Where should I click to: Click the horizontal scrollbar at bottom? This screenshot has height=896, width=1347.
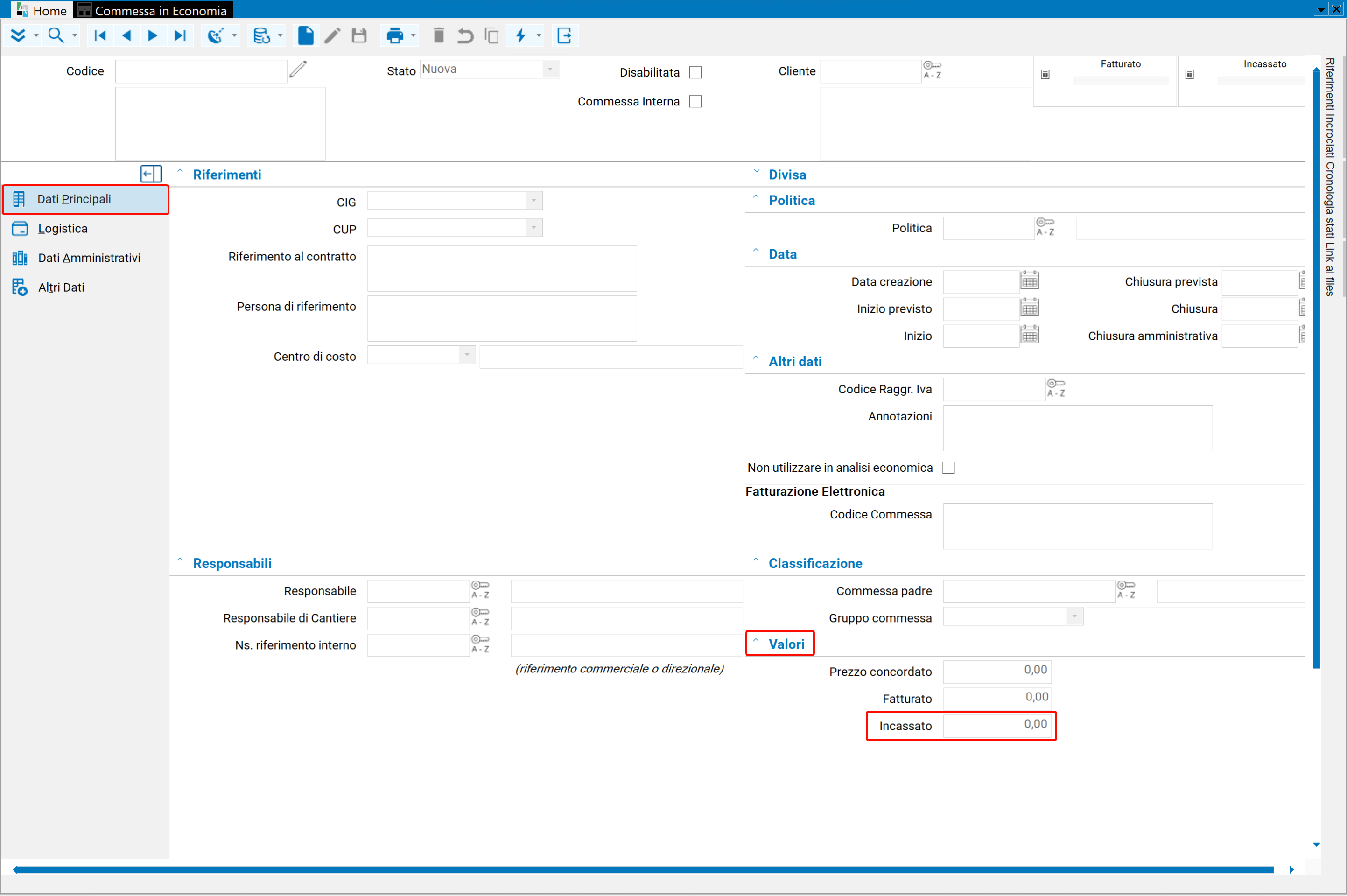click(644, 870)
